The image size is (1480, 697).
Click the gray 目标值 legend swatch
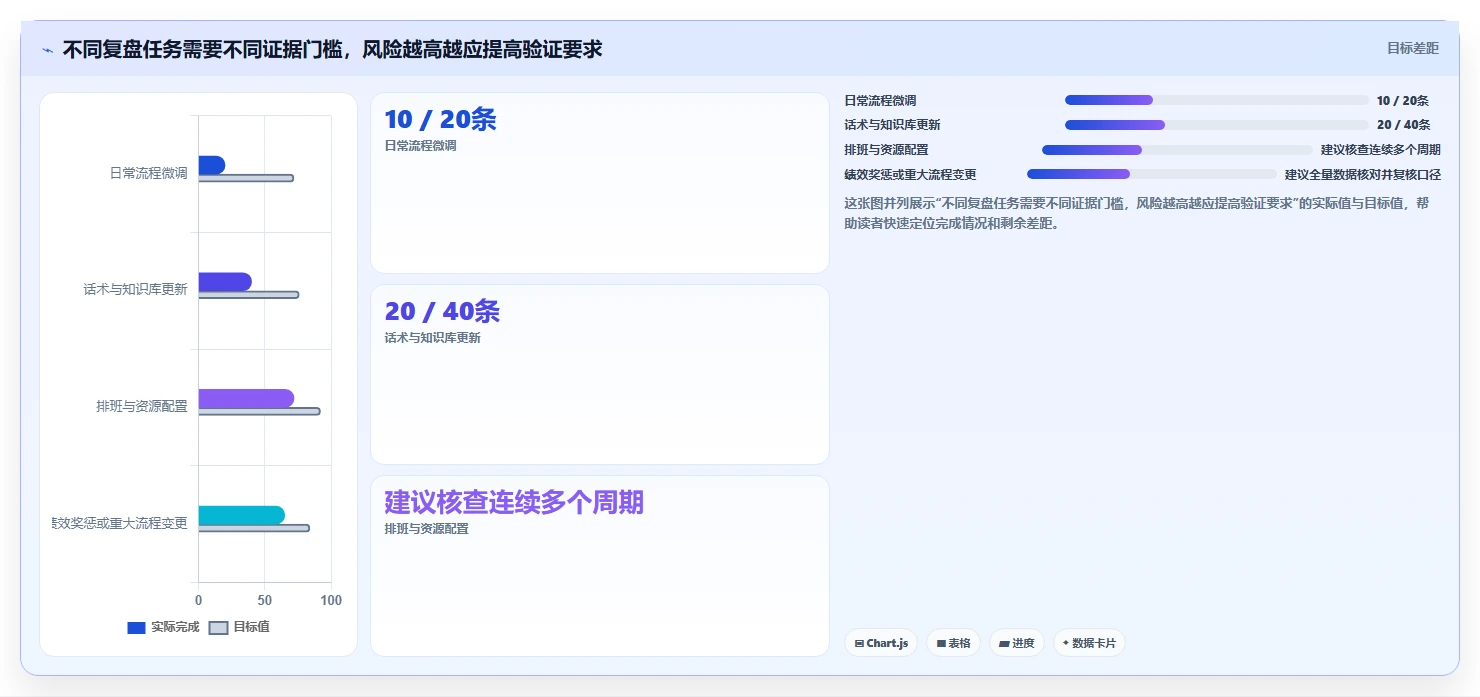[218, 628]
